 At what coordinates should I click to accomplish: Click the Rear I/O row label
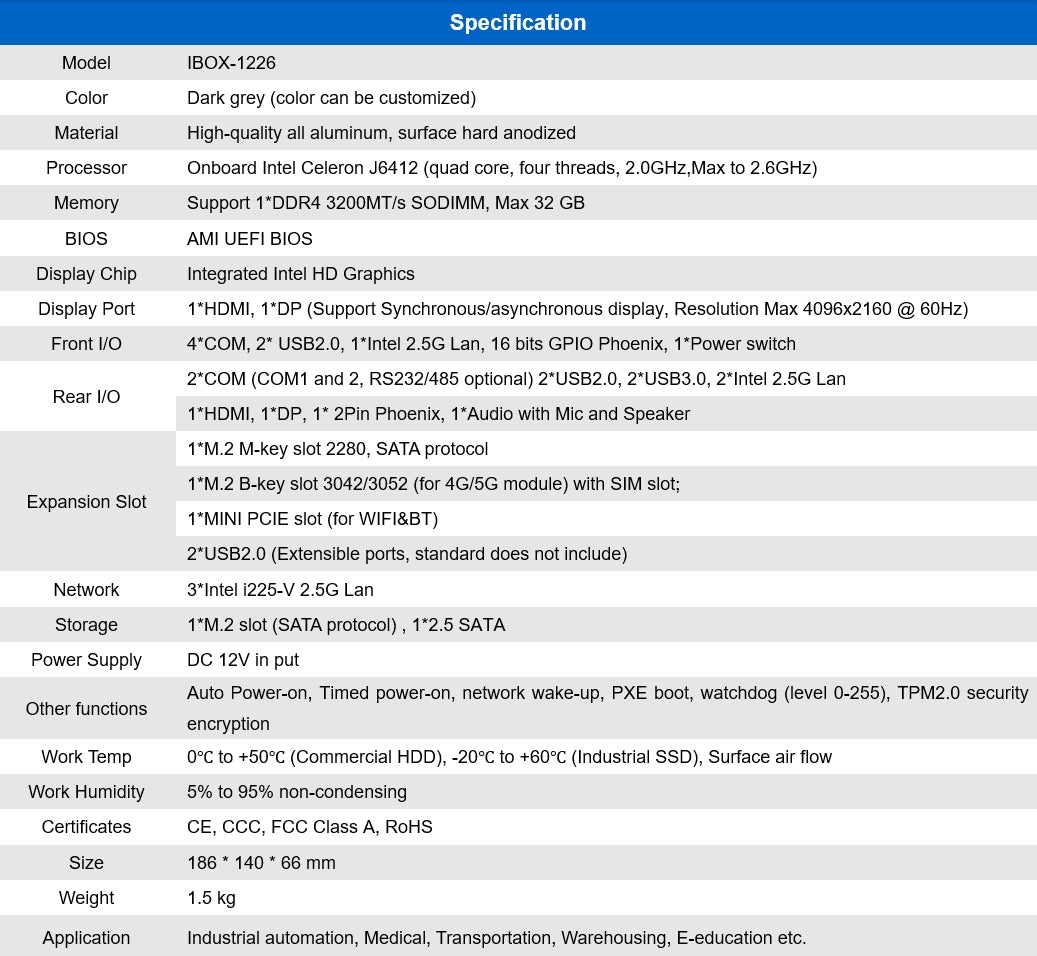[x=86, y=397]
